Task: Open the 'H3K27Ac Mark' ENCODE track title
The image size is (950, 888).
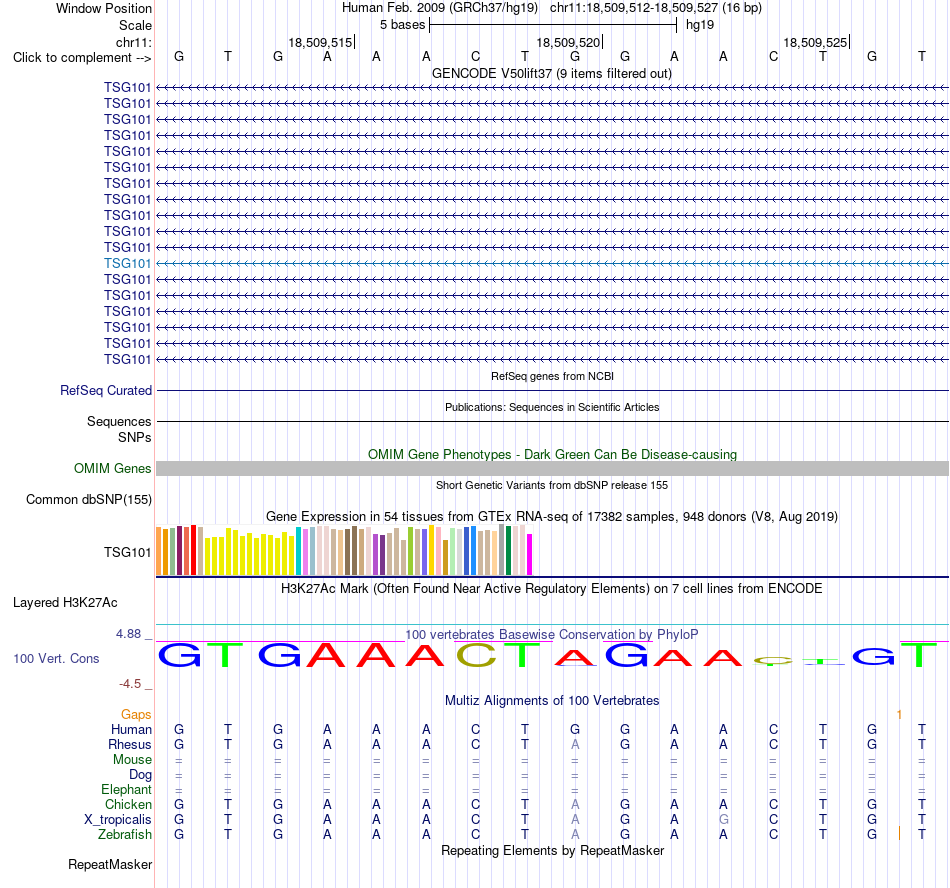Action: [x=552, y=589]
